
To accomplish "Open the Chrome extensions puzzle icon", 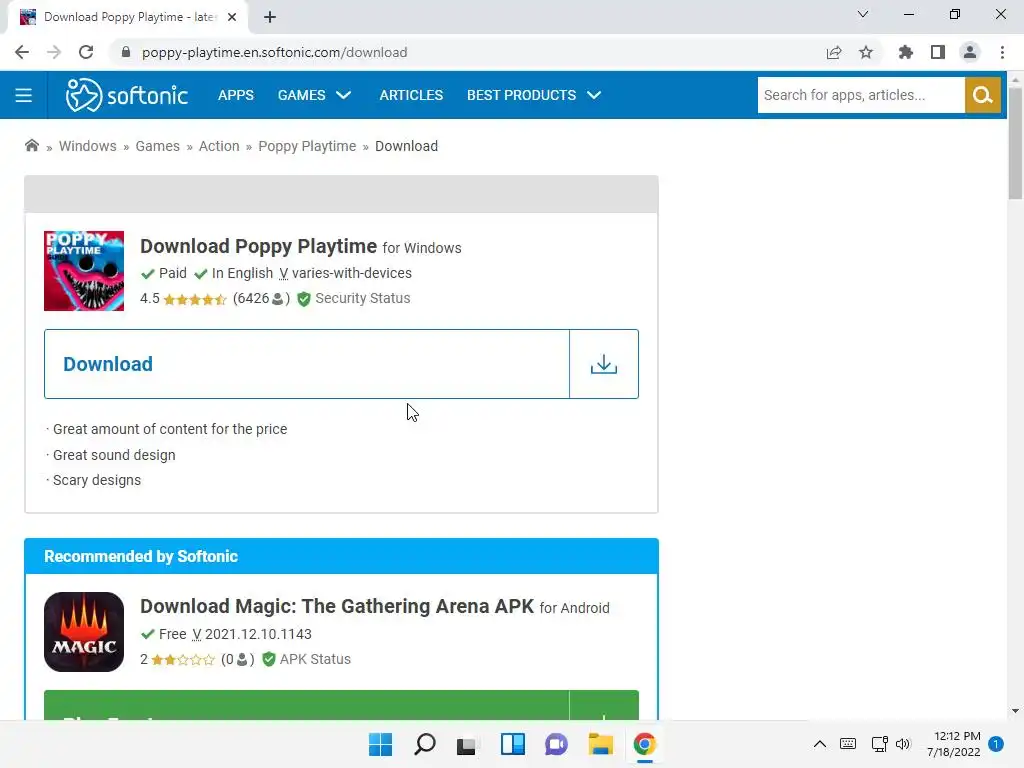I will coord(906,52).
